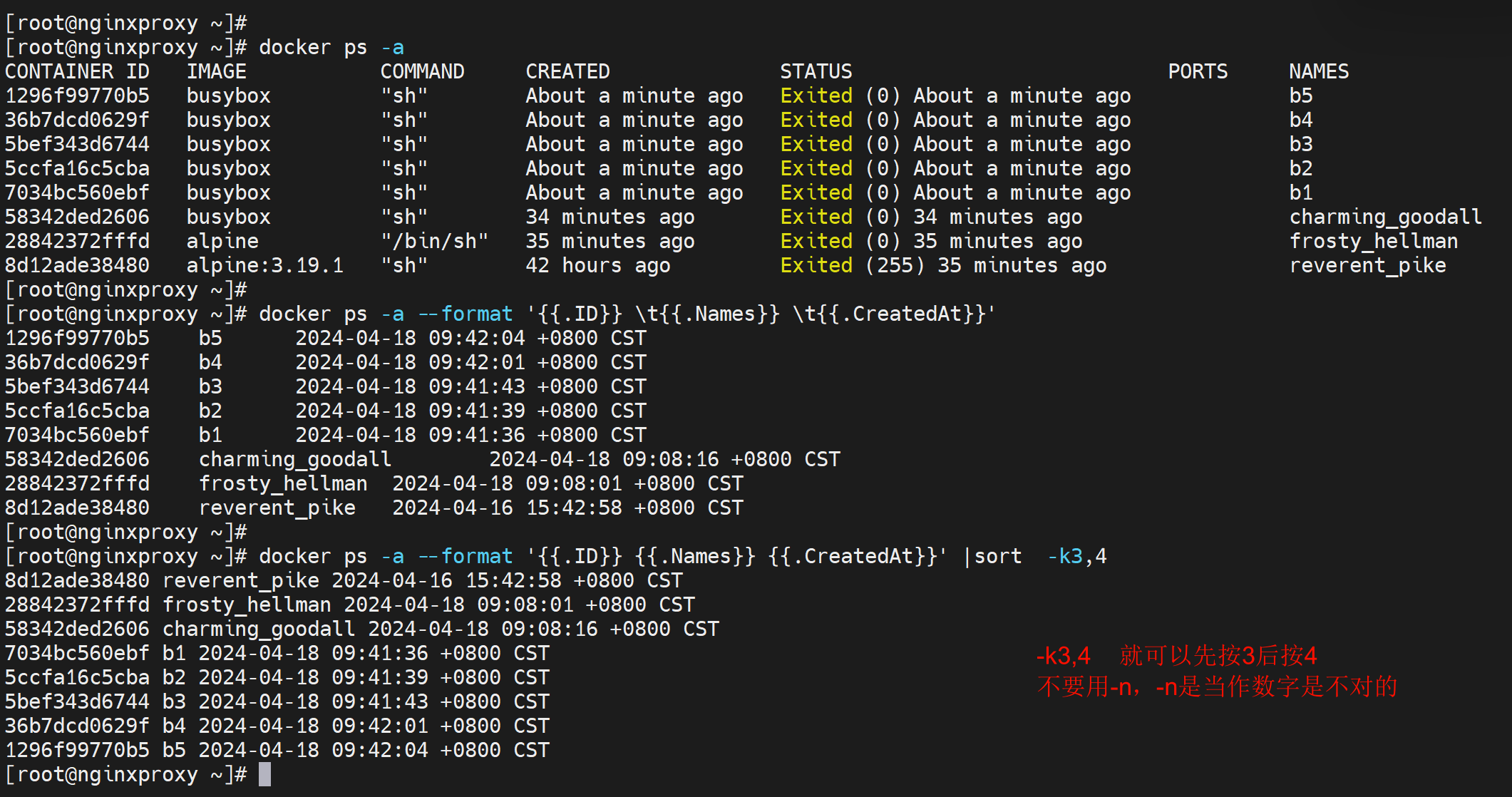The height and width of the screenshot is (797, 1512).
Task: Click the CONTAINER ID column header
Action: pos(77,71)
